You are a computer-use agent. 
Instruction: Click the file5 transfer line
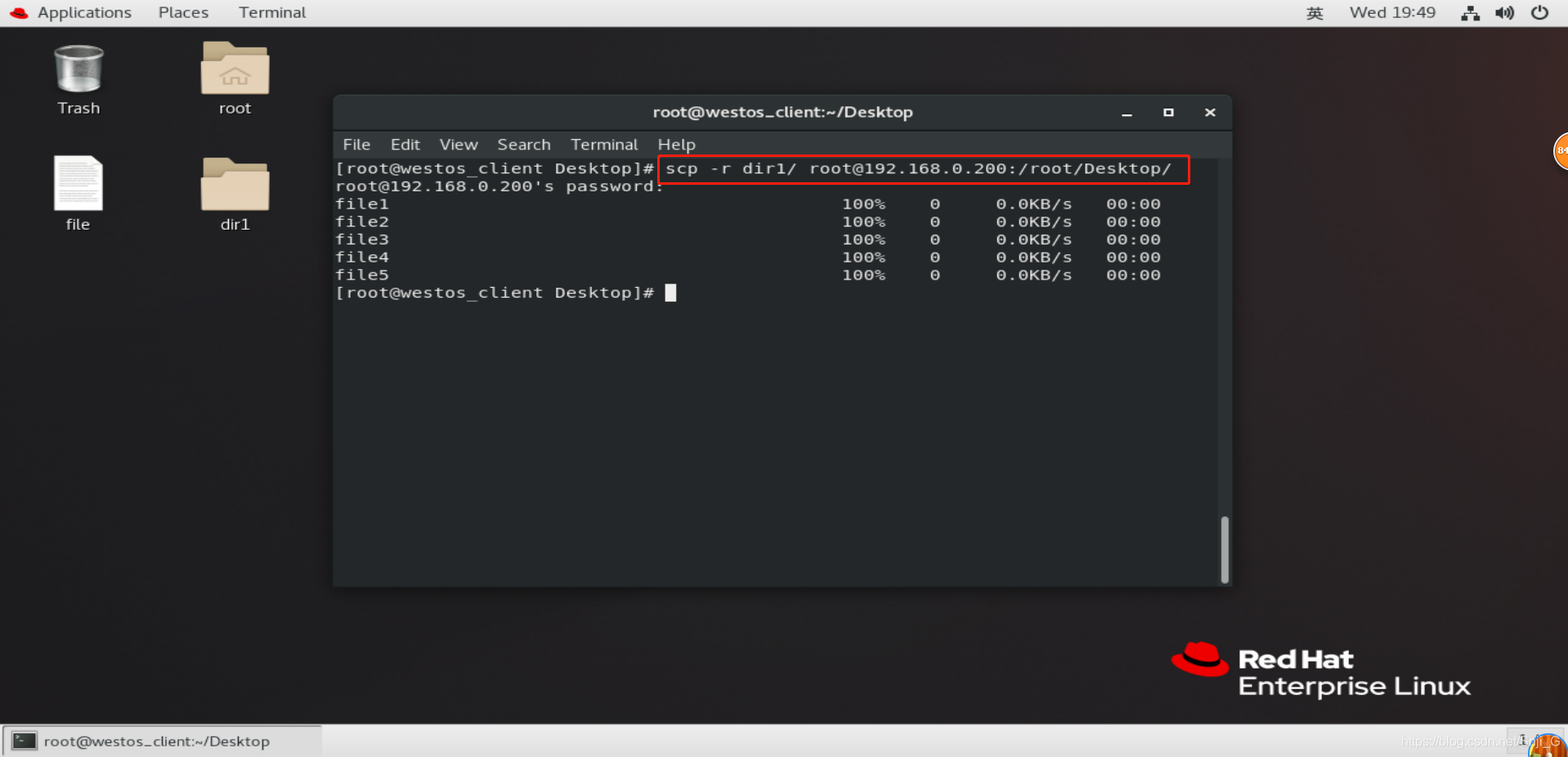pos(748,275)
